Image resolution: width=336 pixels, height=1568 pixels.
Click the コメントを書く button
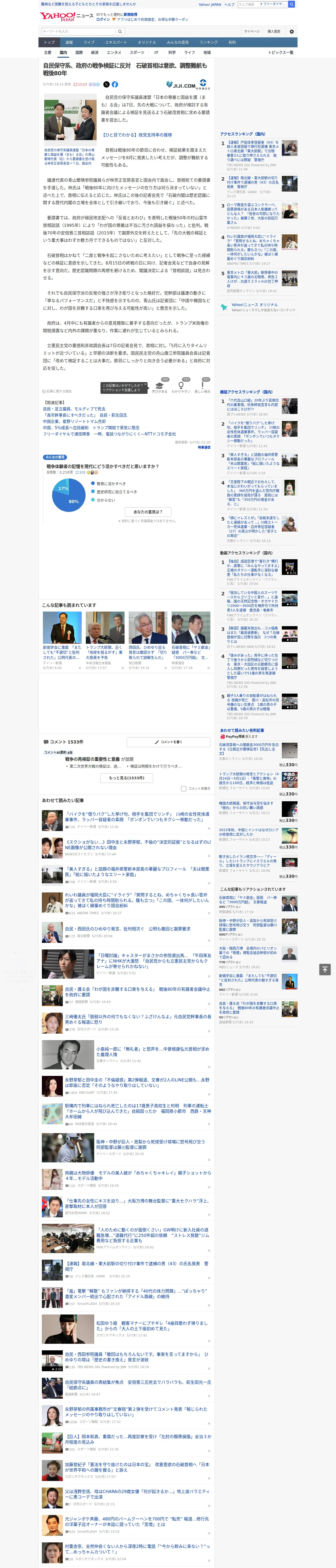[168, 742]
